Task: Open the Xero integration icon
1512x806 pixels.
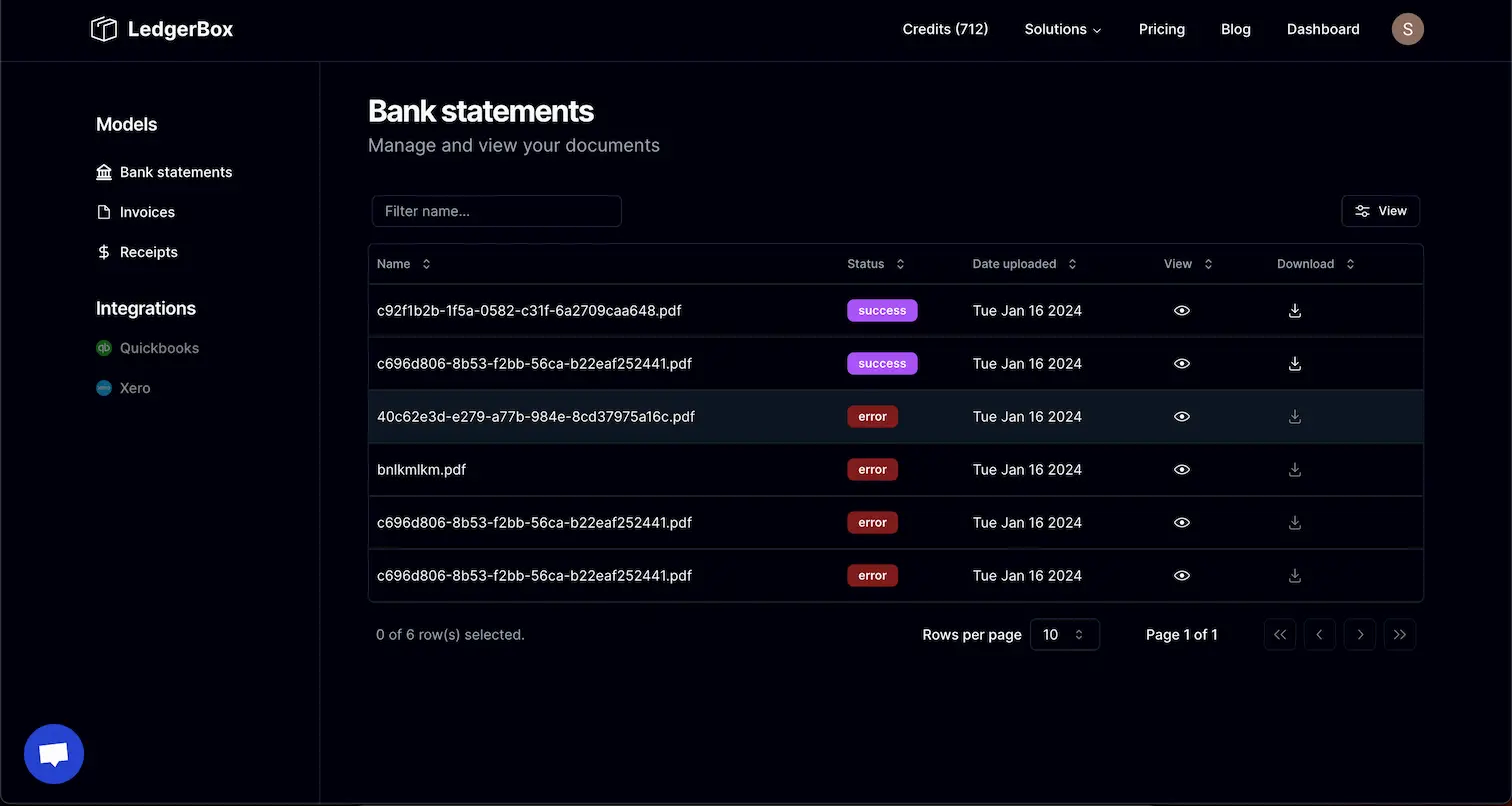Action: pos(103,387)
